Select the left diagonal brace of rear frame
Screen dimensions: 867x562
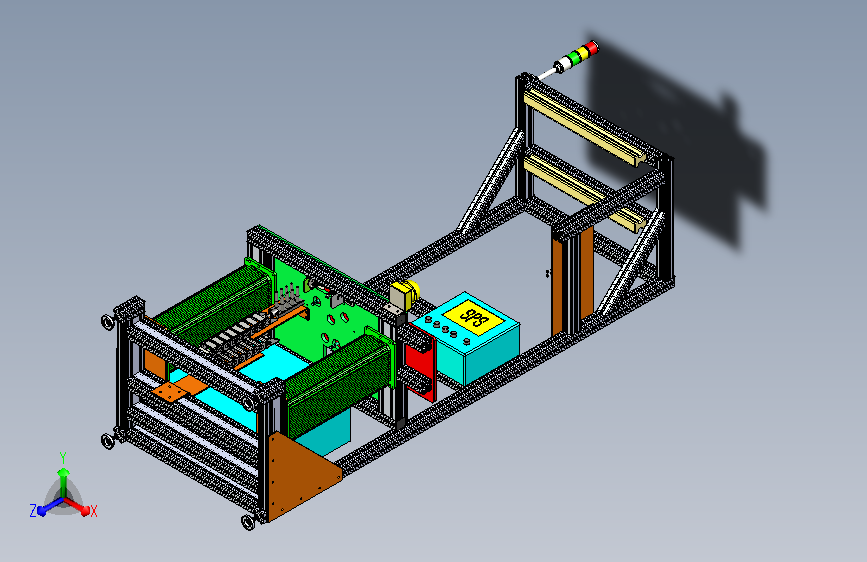(x=490, y=181)
